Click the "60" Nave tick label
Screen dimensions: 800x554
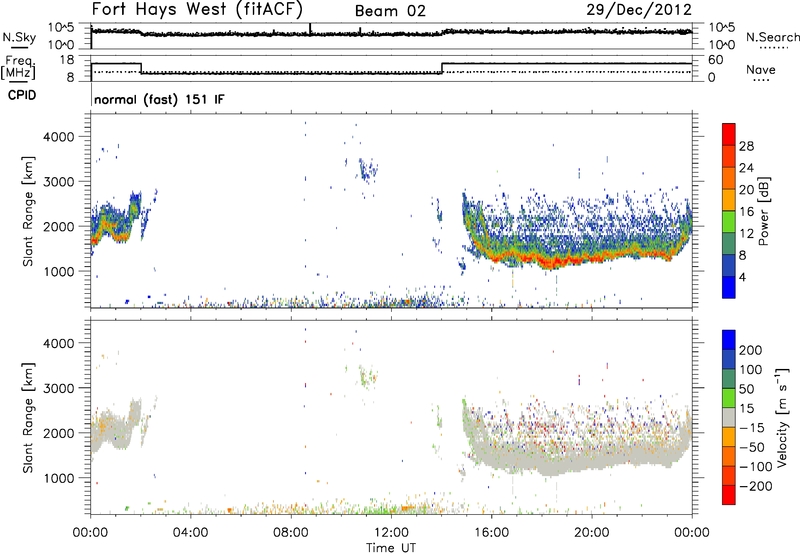[x=715, y=60]
